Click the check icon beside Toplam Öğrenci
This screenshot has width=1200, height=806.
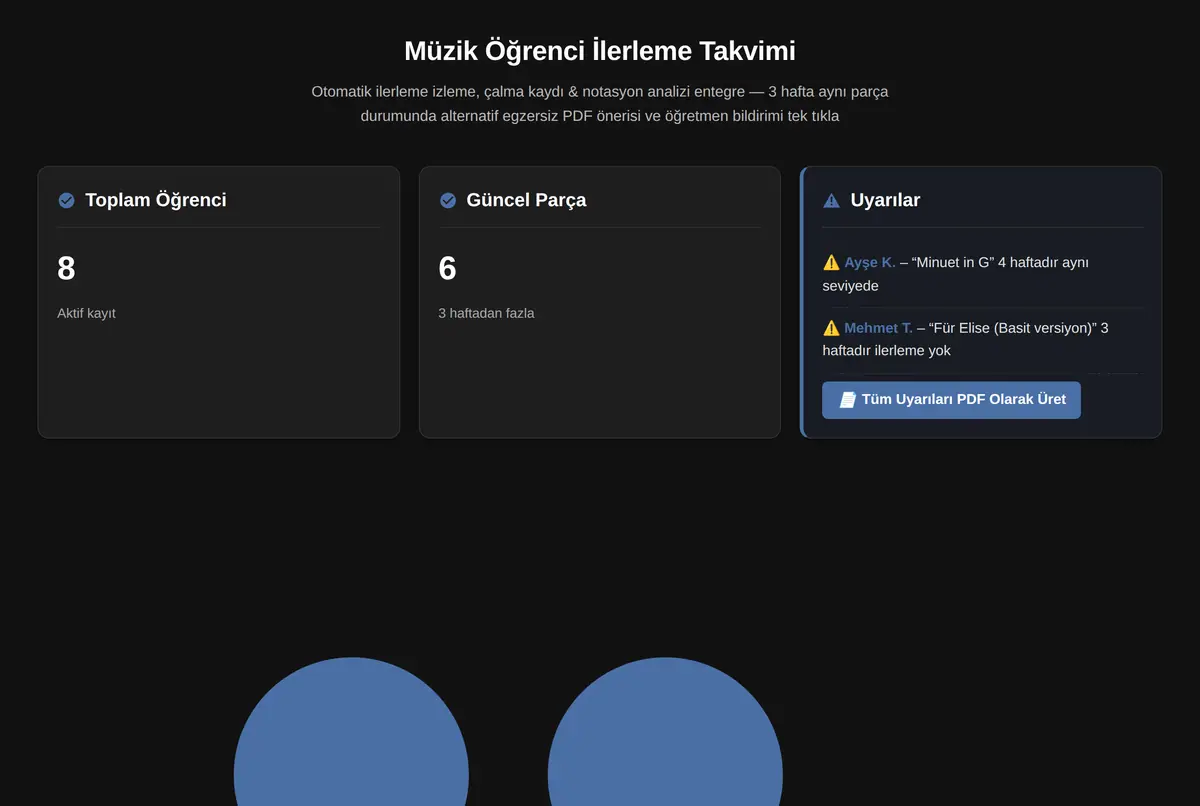[x=66, y=200]
